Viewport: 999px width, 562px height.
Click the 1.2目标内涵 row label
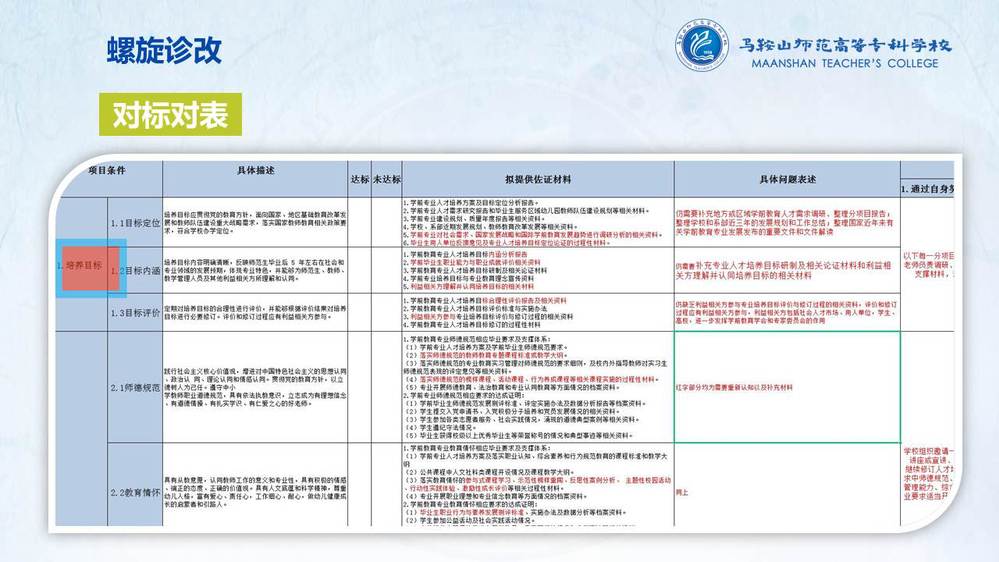click(x=136, y=271)
